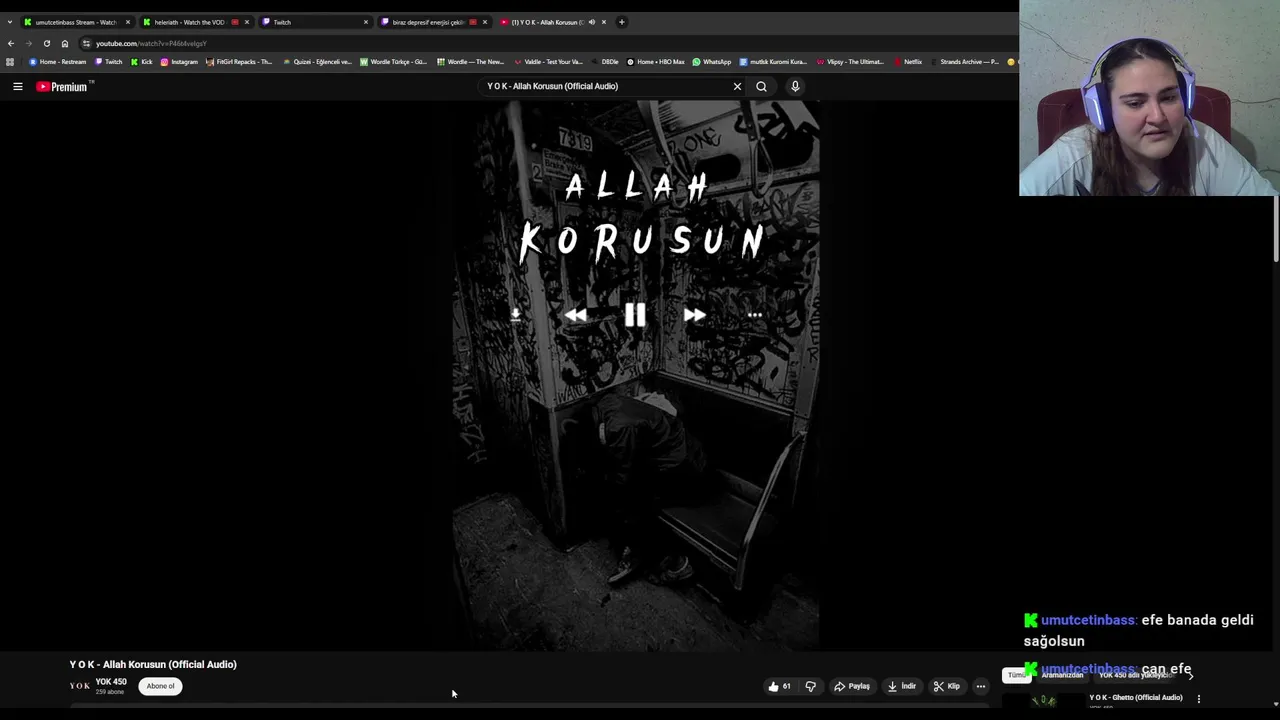Click the browser home icon
1280x720 pixels.
[x=65, y=43]
